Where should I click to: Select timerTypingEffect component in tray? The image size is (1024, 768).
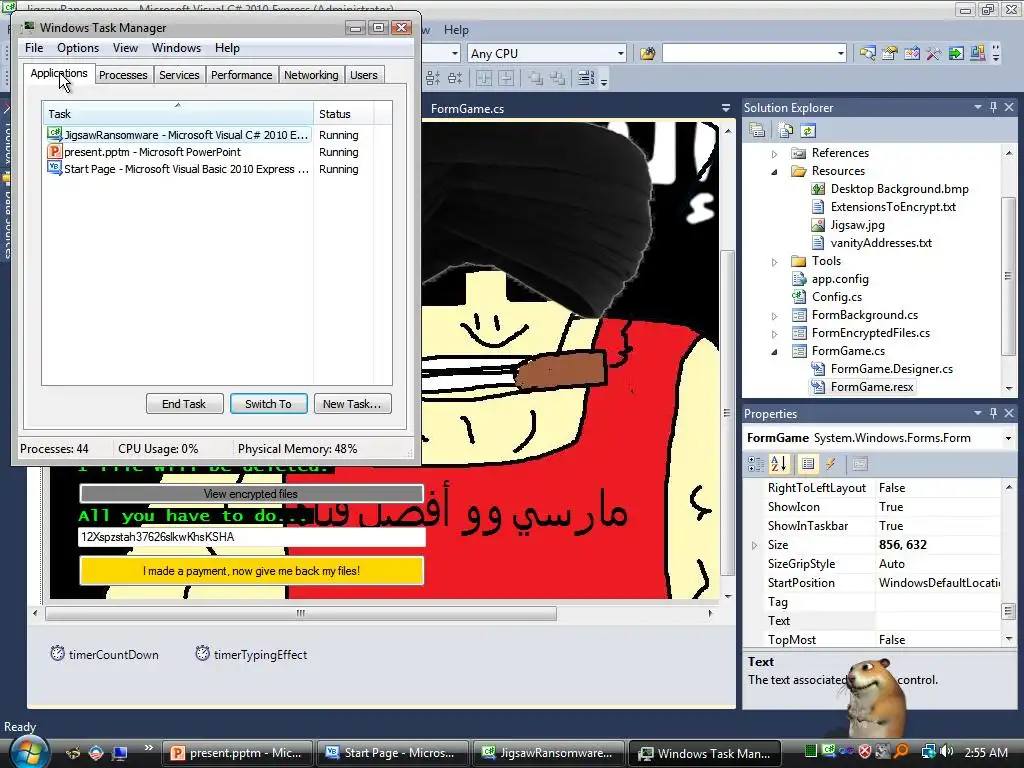[251, 654]
